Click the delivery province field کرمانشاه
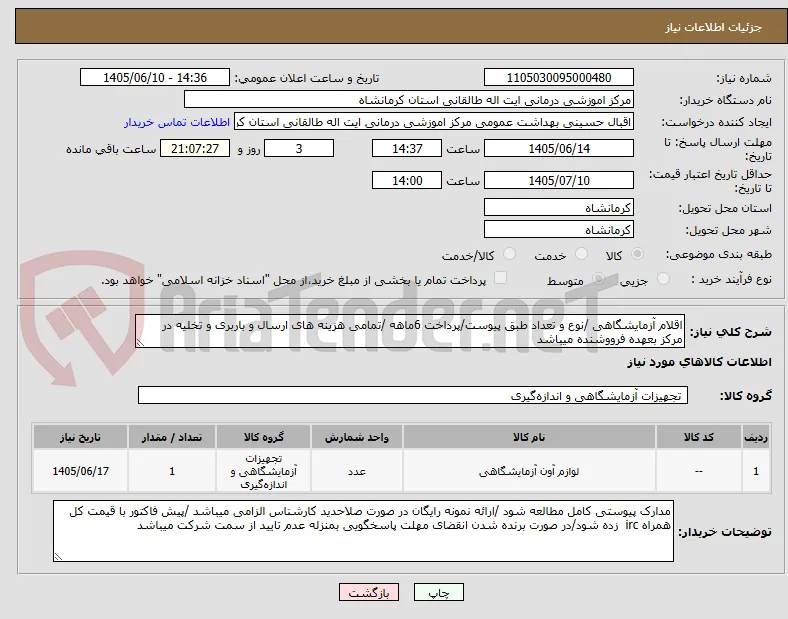This screenshot has height=619, width=788. click(x=558, y=208)
